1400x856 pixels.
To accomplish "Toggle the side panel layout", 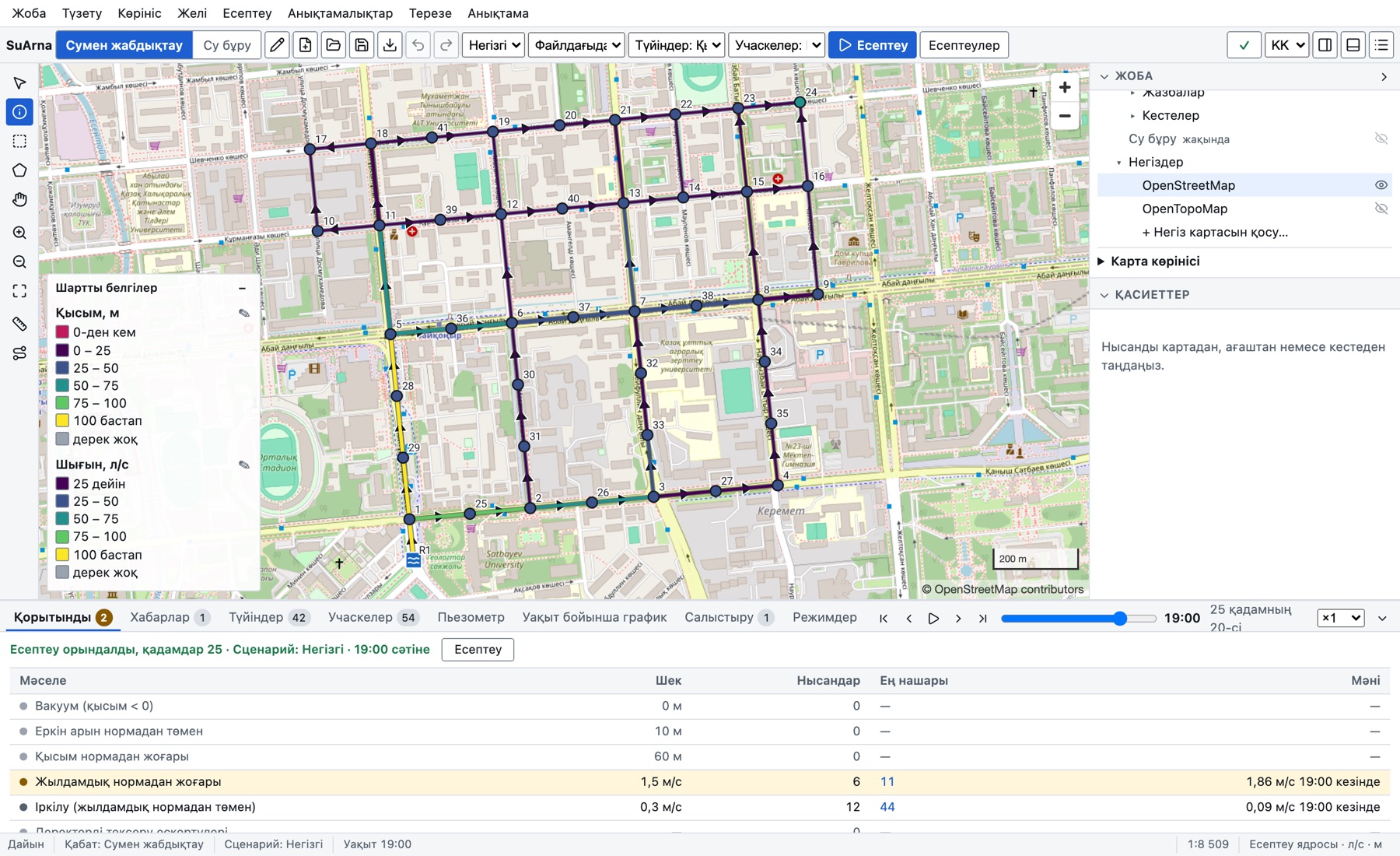I will pyautogui.click(x=1325, y=45).
